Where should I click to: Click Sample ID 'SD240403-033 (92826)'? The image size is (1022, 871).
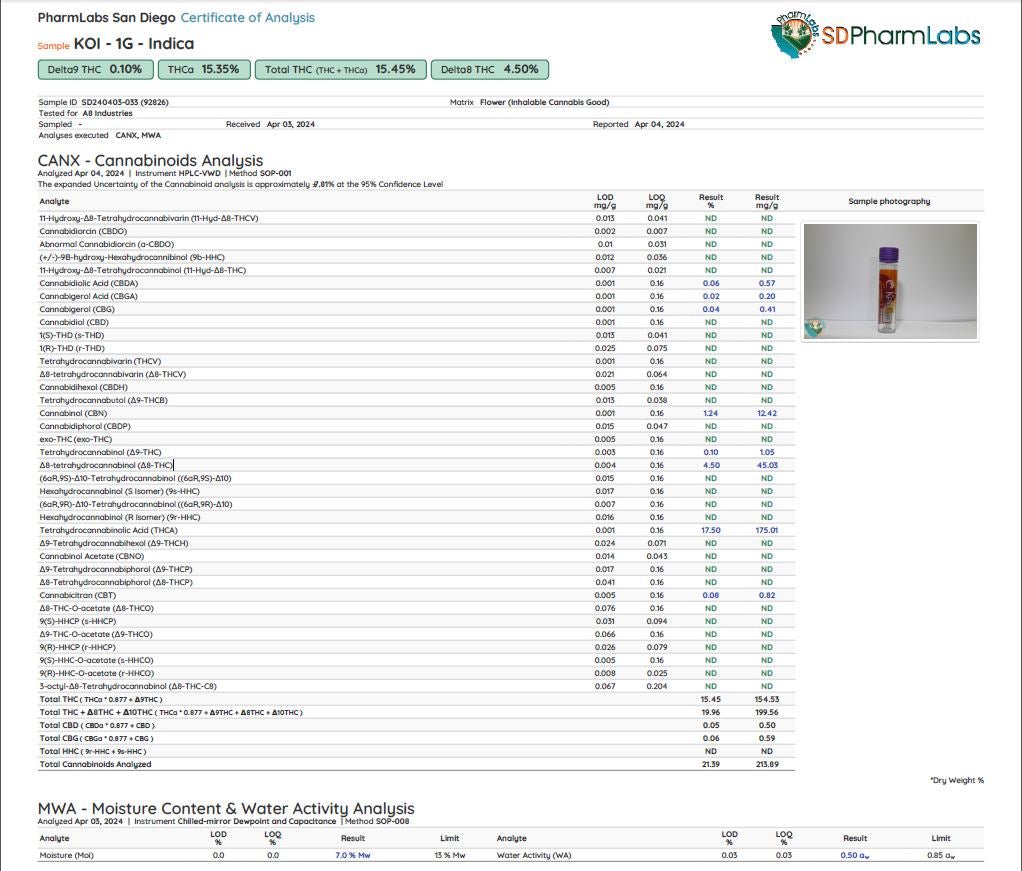(125, 102)
